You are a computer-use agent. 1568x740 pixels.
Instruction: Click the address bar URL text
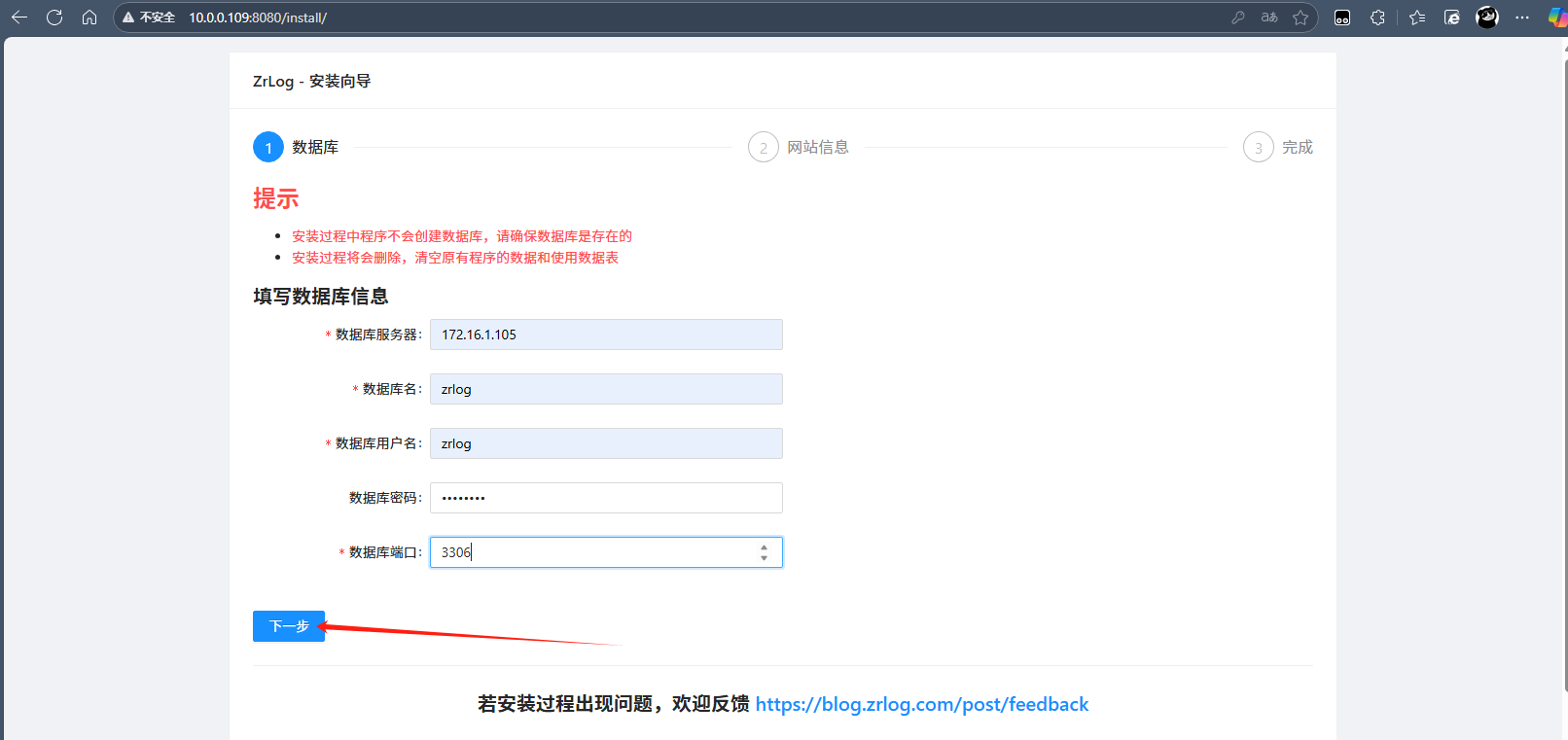coord(258,18)
